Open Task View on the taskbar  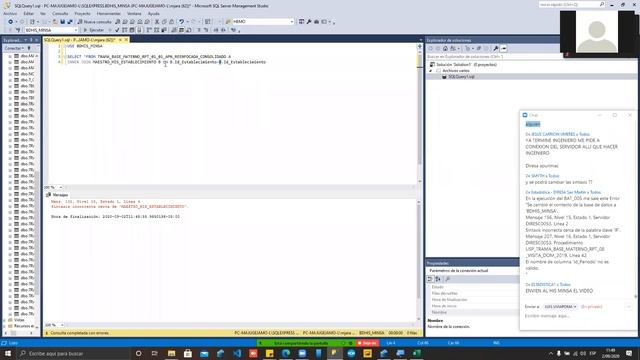coord(155,353)
